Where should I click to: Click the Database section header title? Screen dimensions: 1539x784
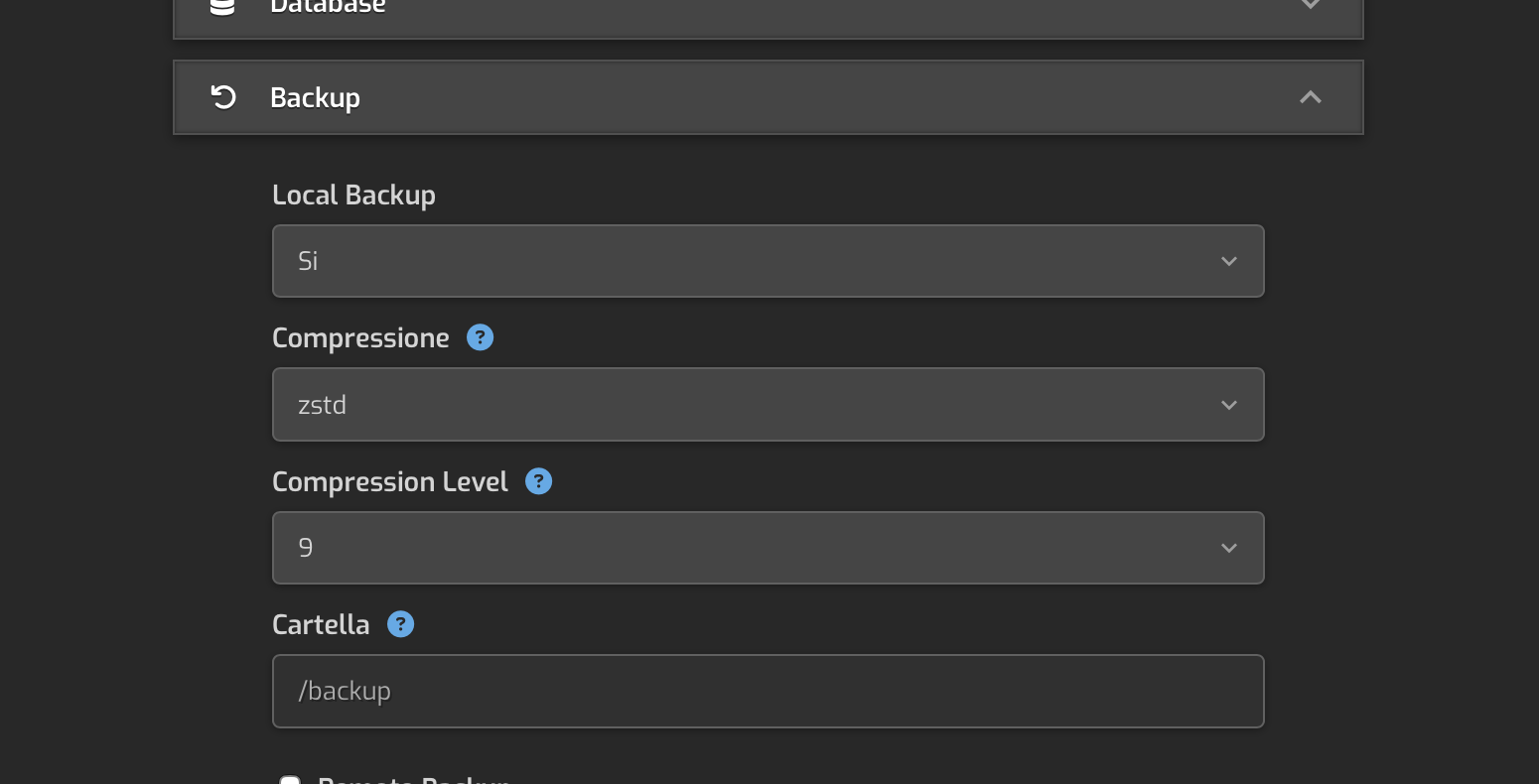328,6
